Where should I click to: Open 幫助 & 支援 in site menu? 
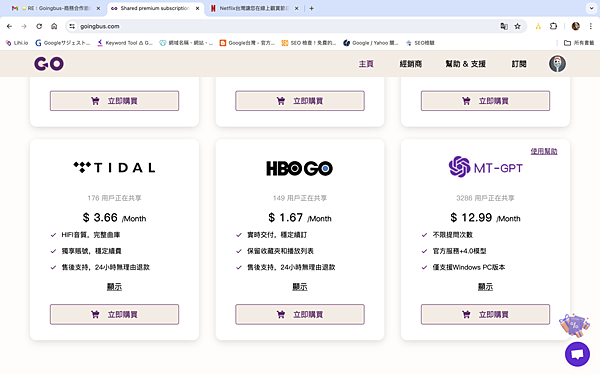point(465,64)
